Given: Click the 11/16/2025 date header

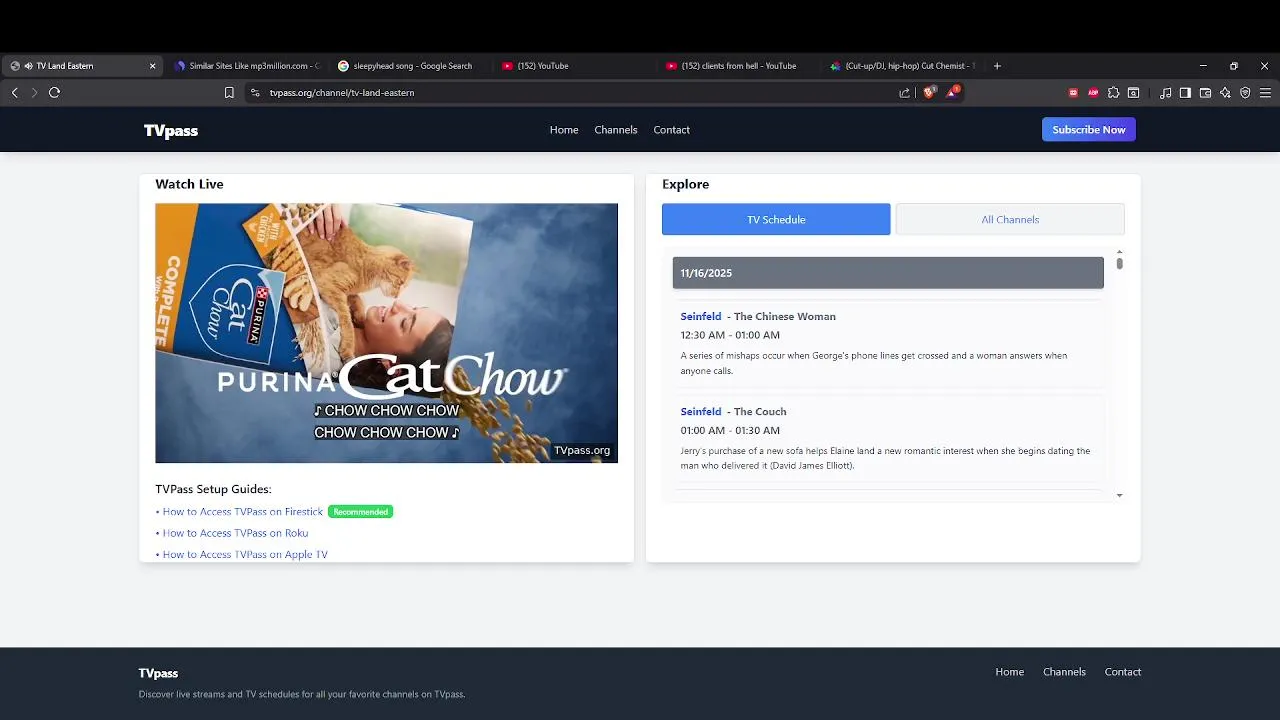Looking at the screenshot, I should point(888,273).
